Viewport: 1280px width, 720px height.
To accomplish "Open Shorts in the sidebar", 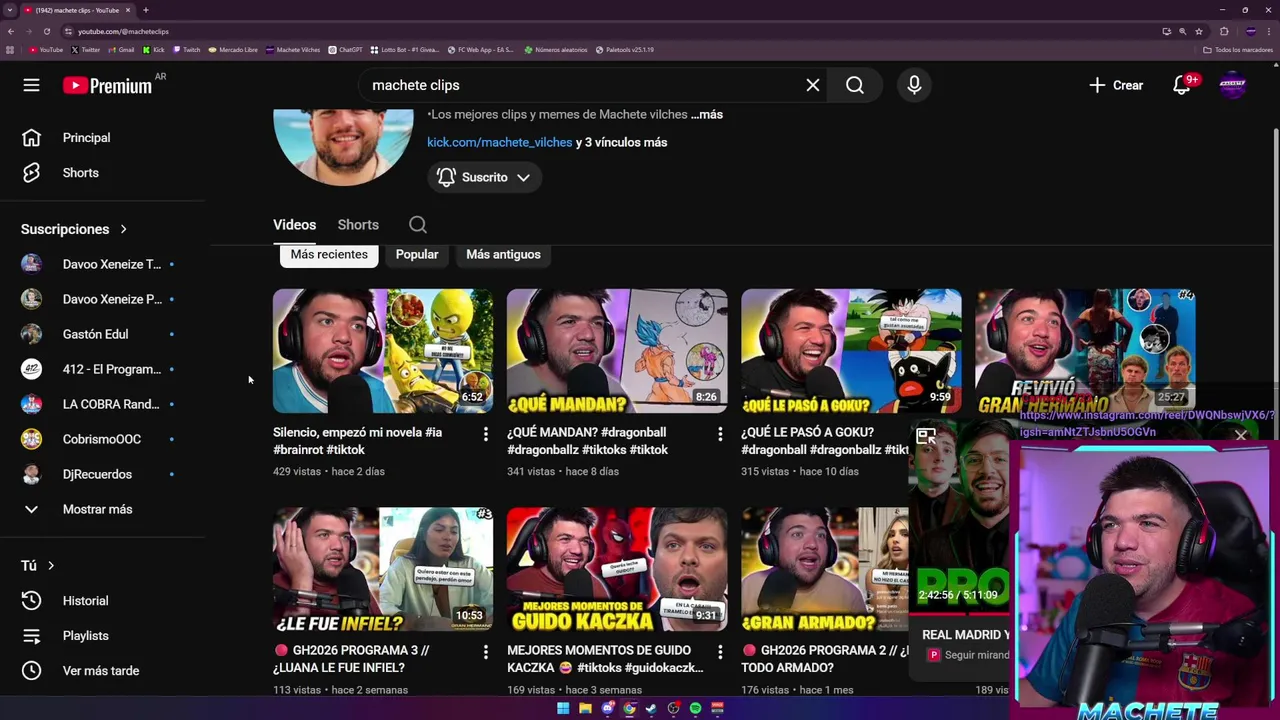I will 80,173.
